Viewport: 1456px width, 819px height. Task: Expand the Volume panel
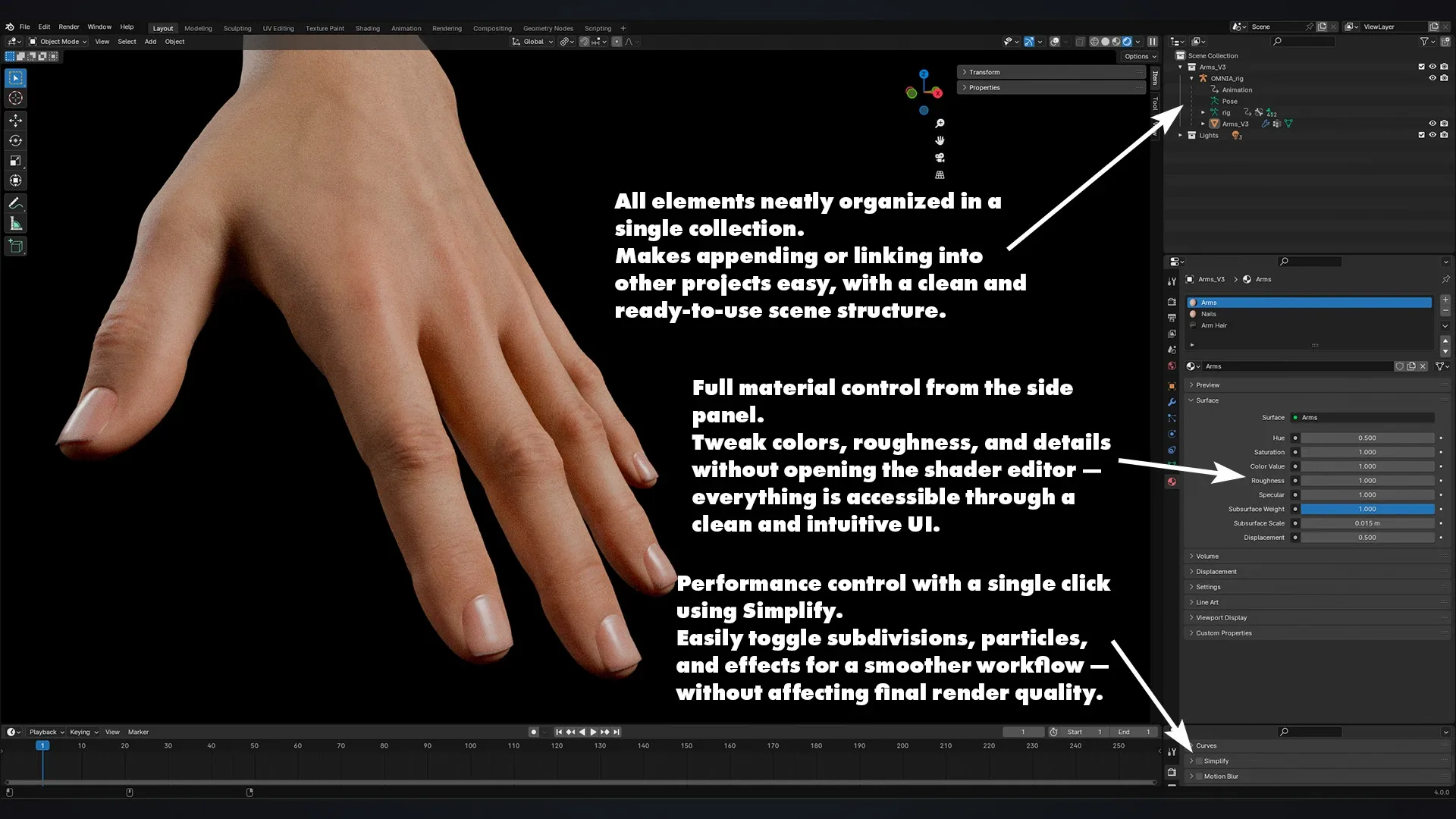pos(1207,556)
